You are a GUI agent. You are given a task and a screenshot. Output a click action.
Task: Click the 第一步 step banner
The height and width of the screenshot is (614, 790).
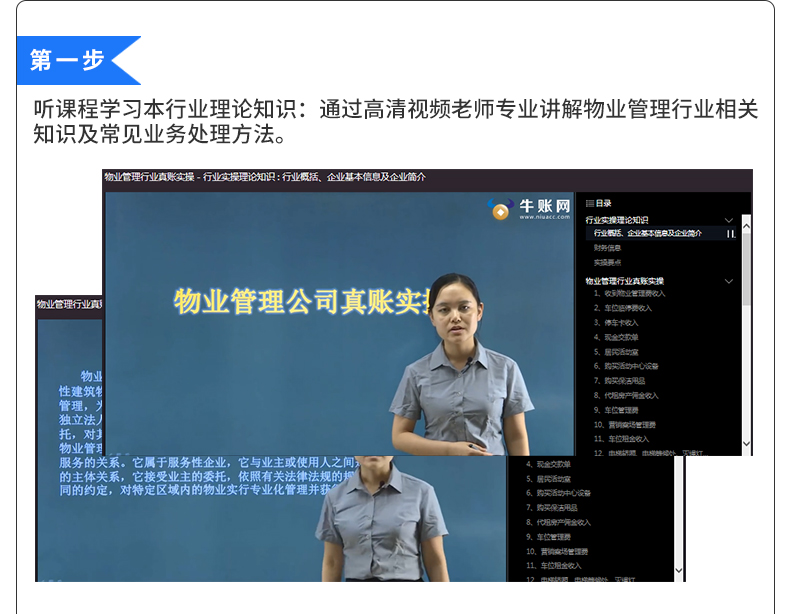click(78, 60)
